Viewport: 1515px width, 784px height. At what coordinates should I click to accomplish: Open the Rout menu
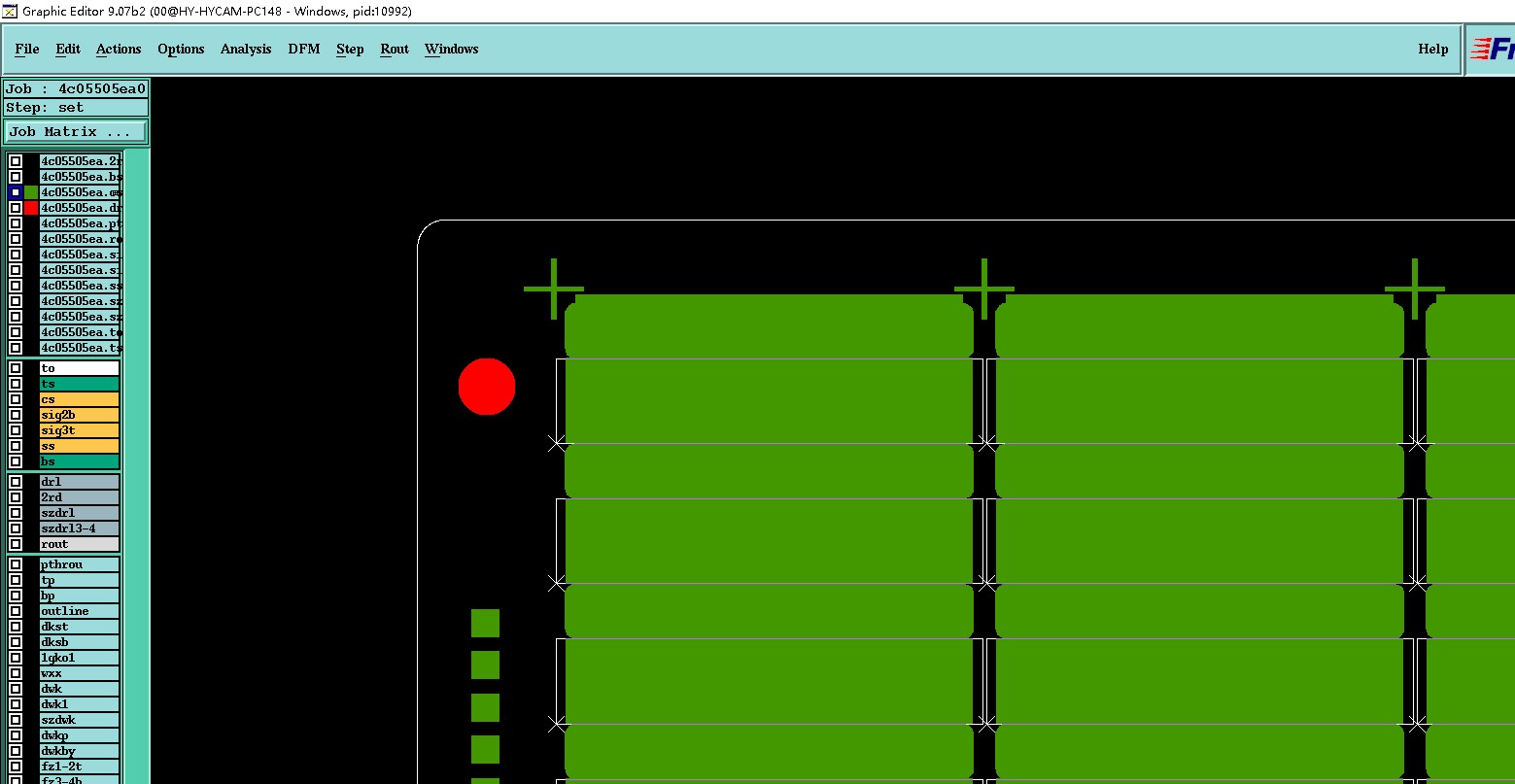coord(395,49)
